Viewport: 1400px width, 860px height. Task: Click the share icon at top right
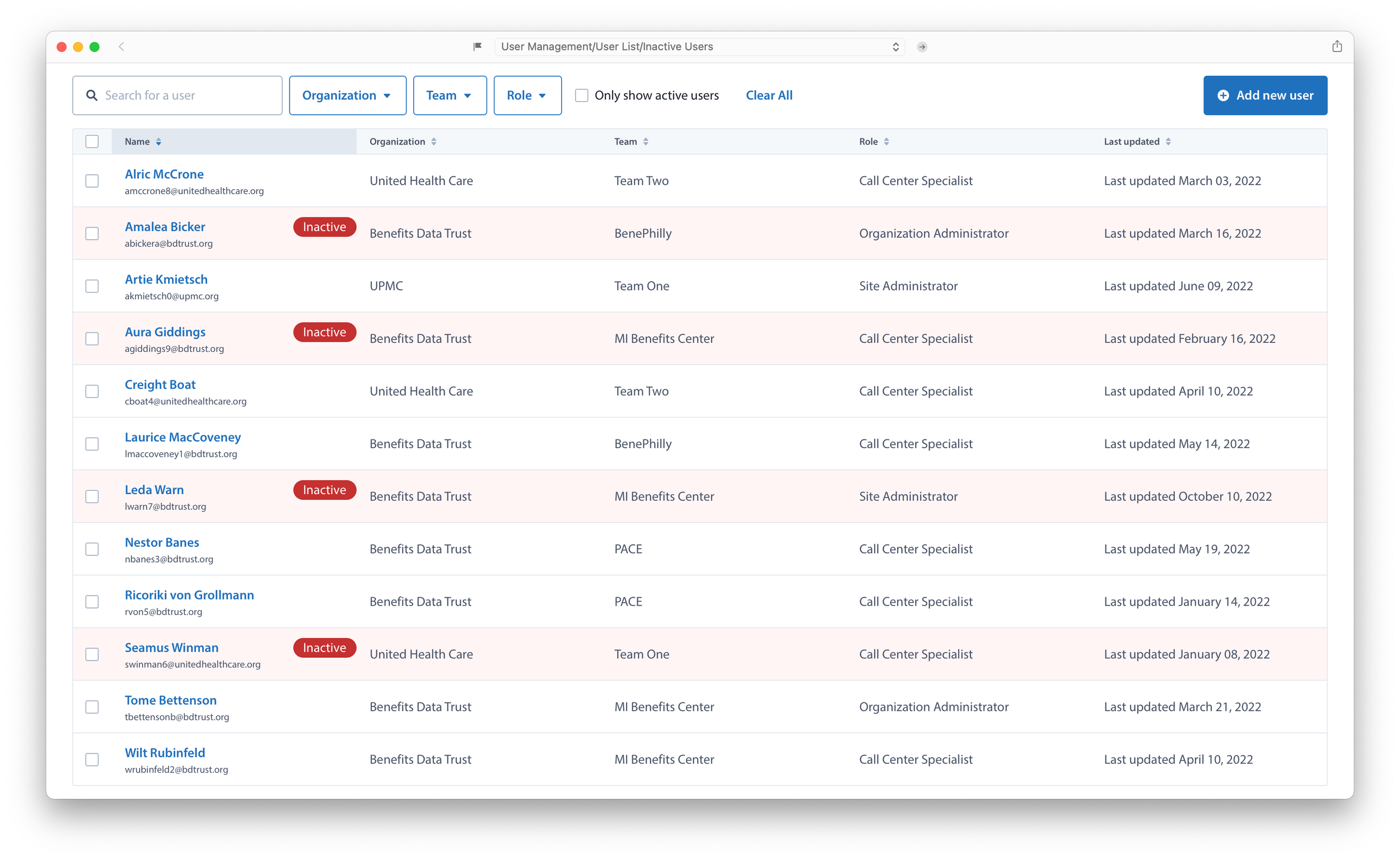click(1337, 47)
